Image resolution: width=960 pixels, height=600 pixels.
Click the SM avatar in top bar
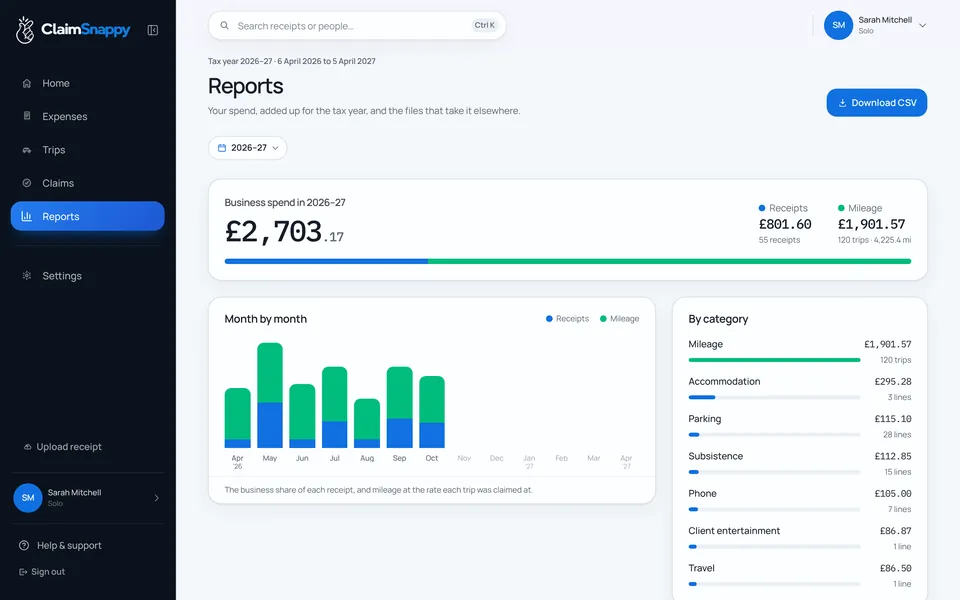pos(838,25)
